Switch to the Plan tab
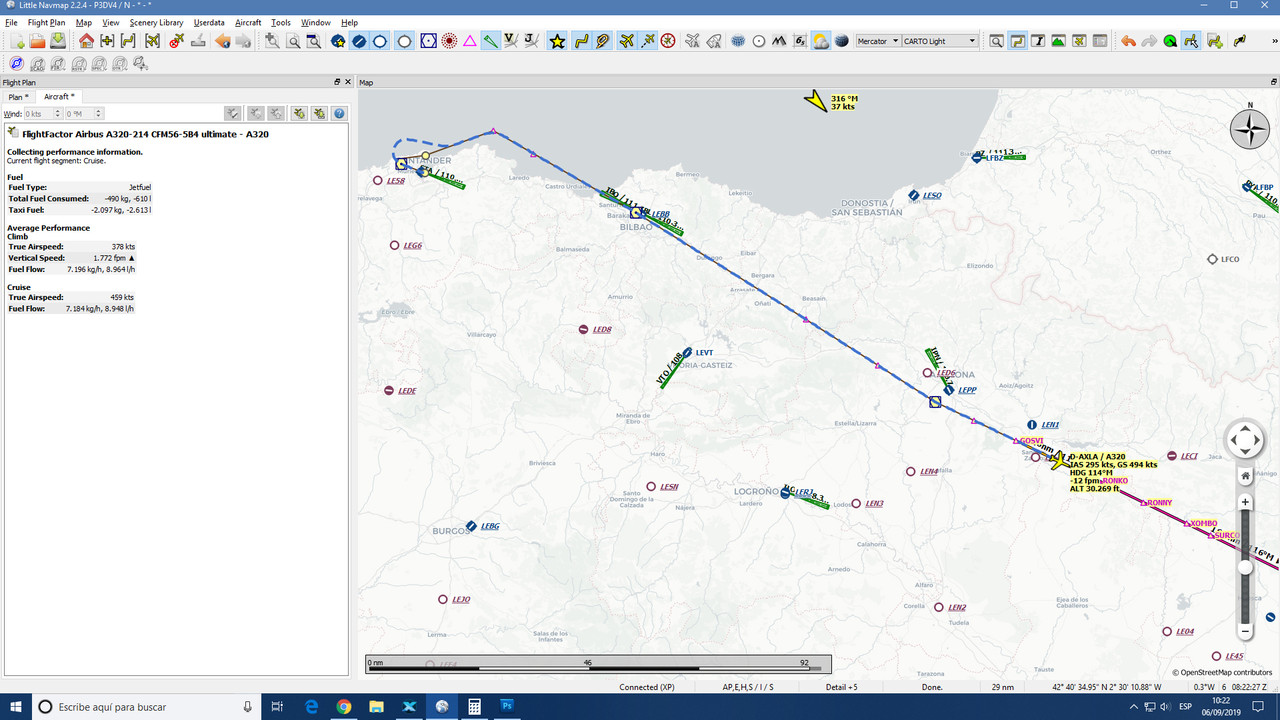 [19, 97]
